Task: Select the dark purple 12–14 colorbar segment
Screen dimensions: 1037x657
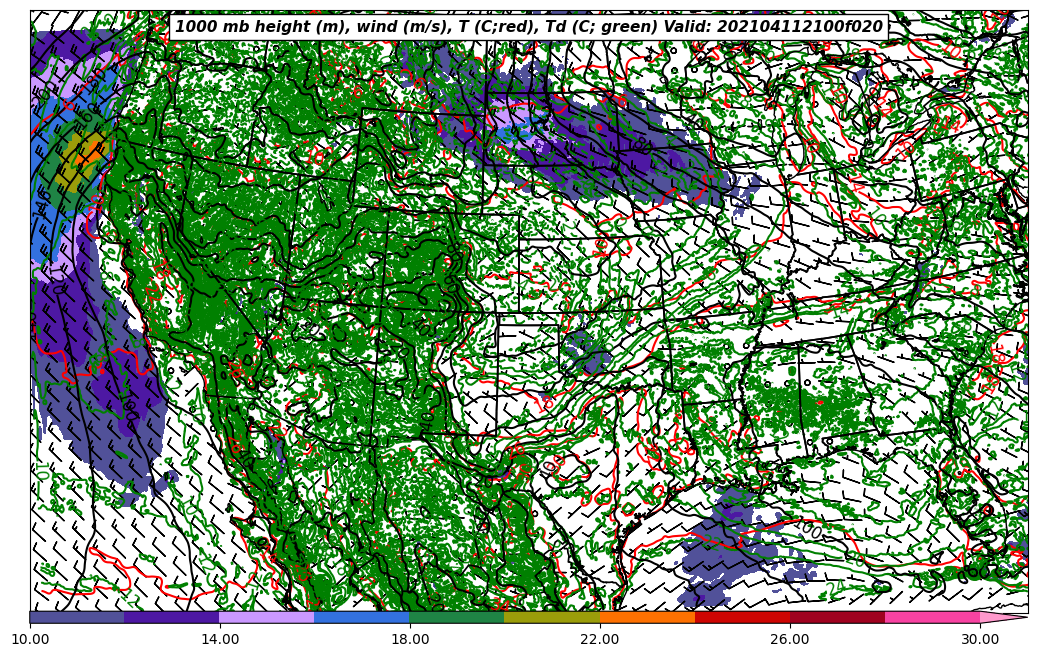Action: click(x=172, y=617)
